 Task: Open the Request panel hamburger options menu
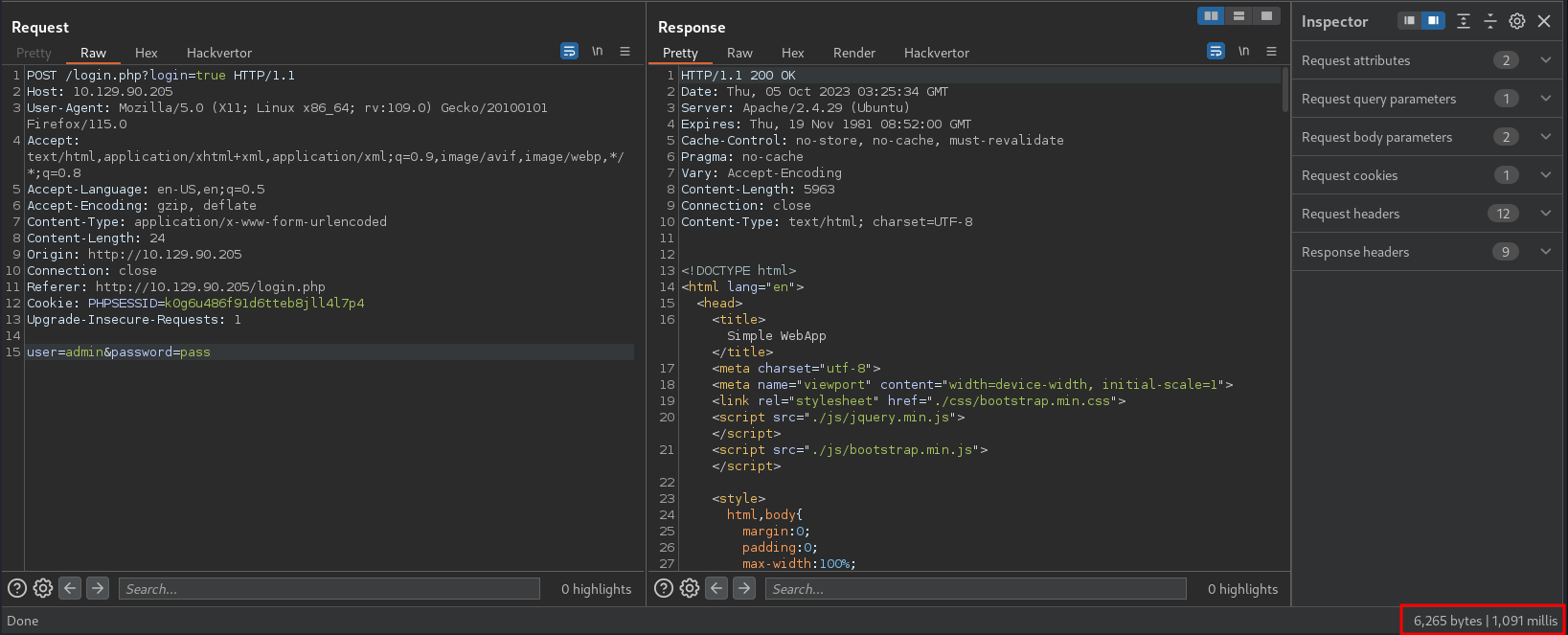pos(625,52)
